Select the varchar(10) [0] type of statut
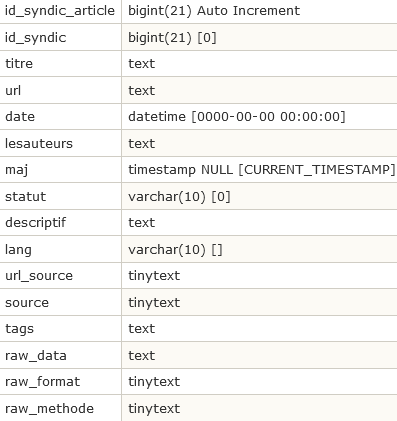Image resolution: width=397 pixels, height=421 pixels. pos(179,196)
